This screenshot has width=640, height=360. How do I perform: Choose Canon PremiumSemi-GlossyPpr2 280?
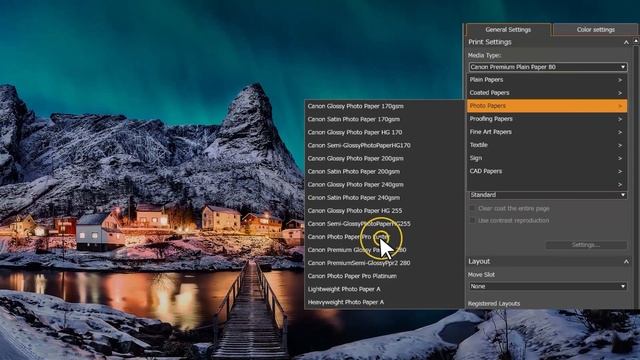[x=384, y=263]
